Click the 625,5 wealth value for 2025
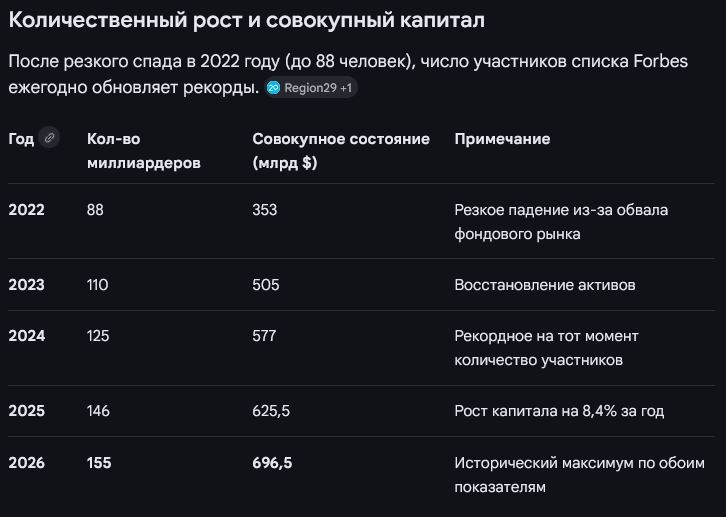The width and height of the screenshot is (726, 517). [x=271, y=411]
